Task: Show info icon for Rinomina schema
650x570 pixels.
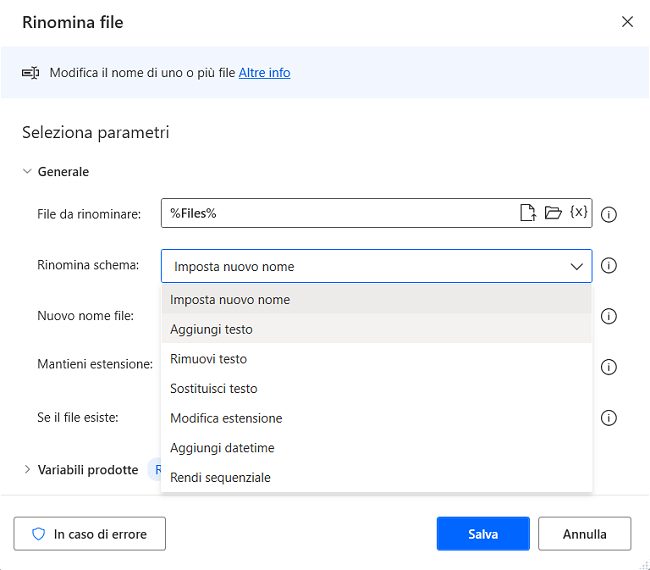Action: (x=608, y=266)
